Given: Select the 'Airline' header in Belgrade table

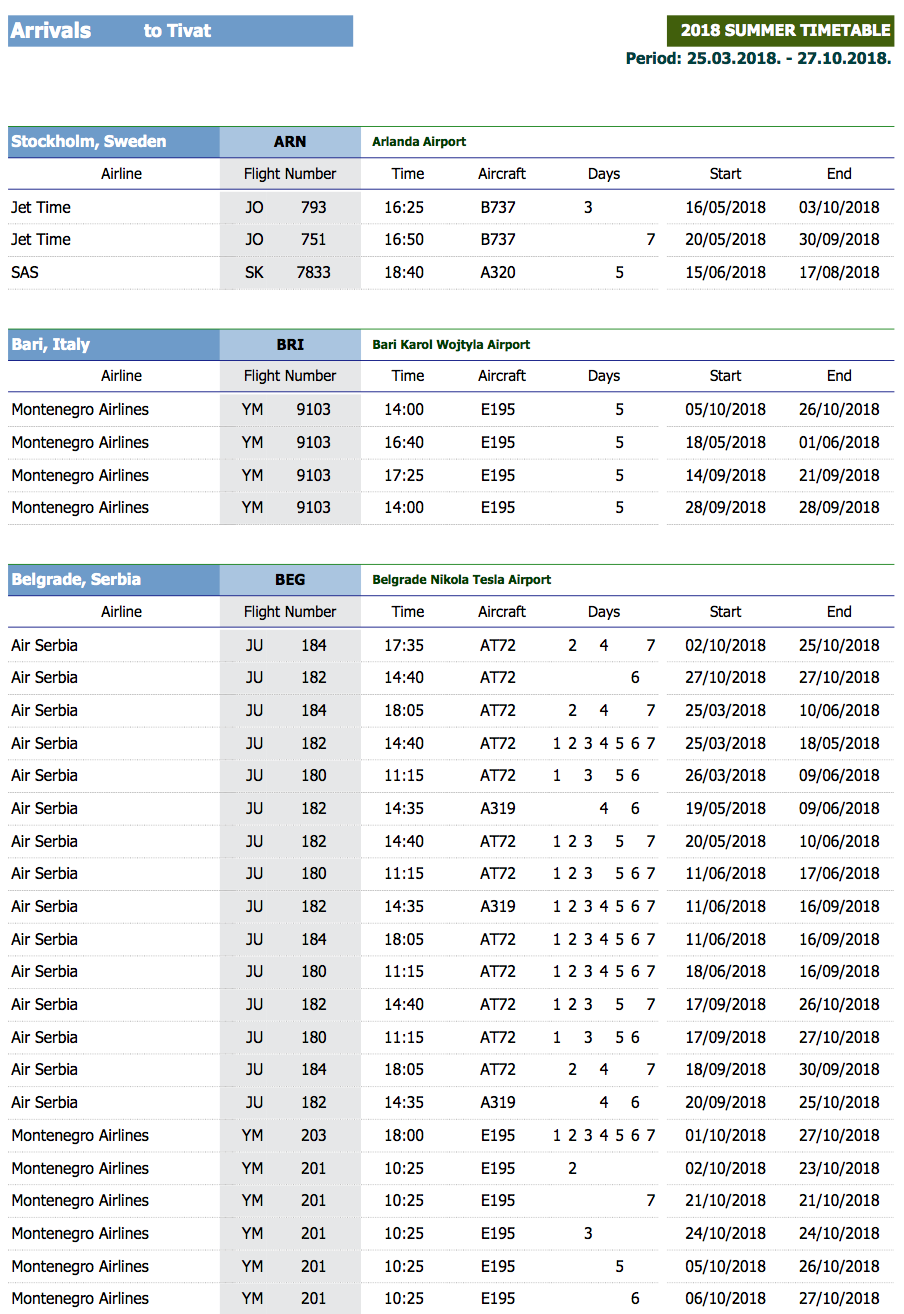Looking at the screenshot, I should pos(121,612).
